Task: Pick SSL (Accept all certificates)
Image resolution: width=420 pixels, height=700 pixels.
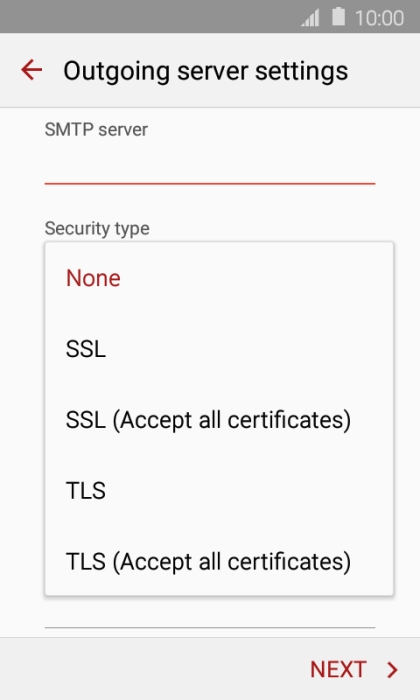Action: (219, 420)
